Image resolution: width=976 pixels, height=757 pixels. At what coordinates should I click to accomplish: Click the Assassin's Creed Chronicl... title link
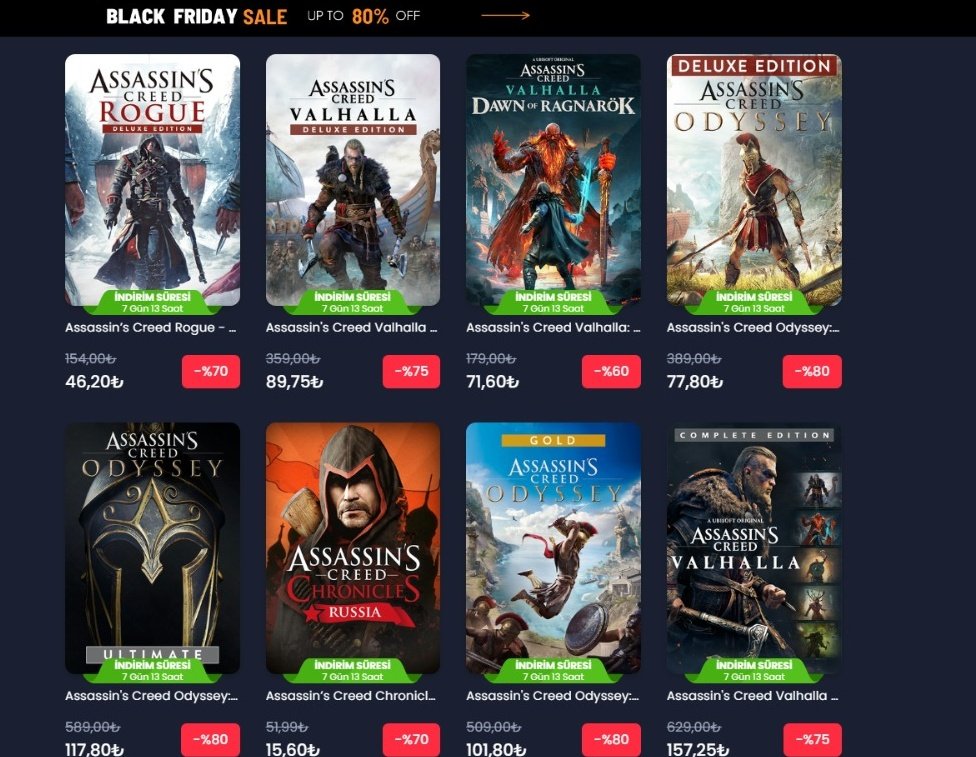(x=350, y=696)
